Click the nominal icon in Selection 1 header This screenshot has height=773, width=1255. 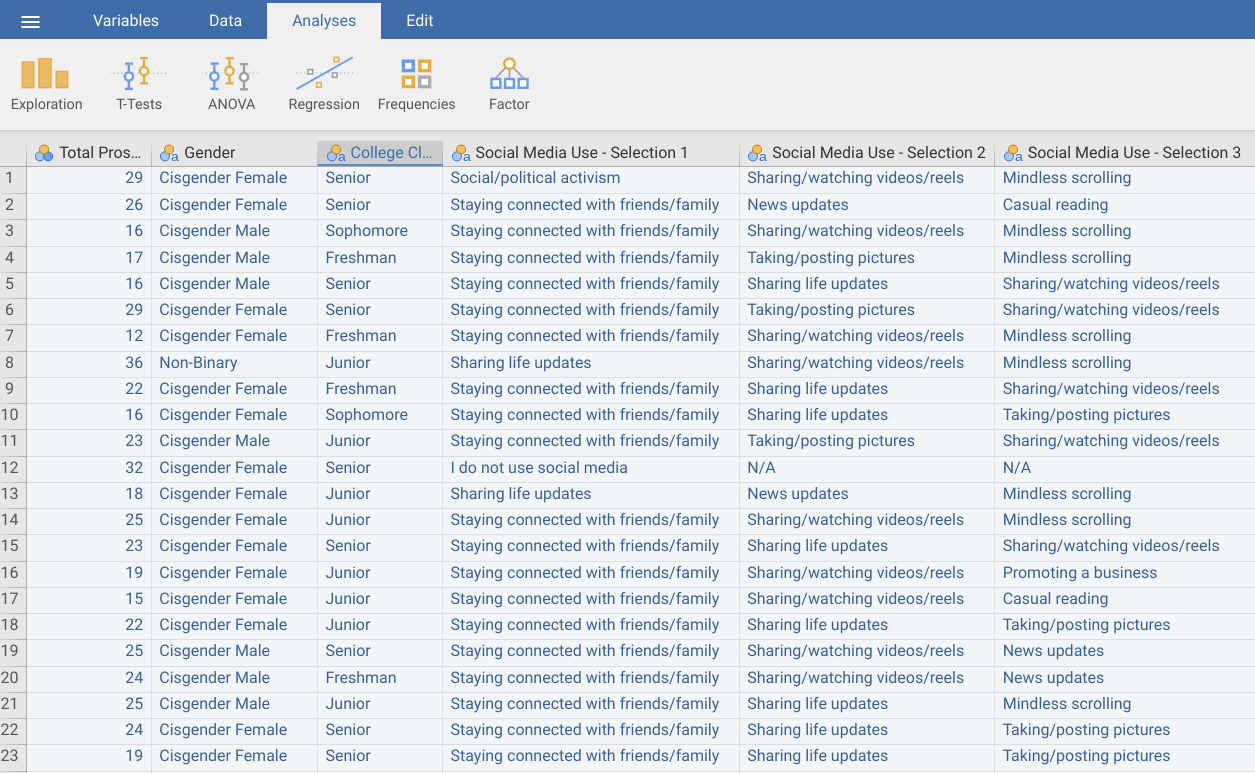(x=460, y=153)
